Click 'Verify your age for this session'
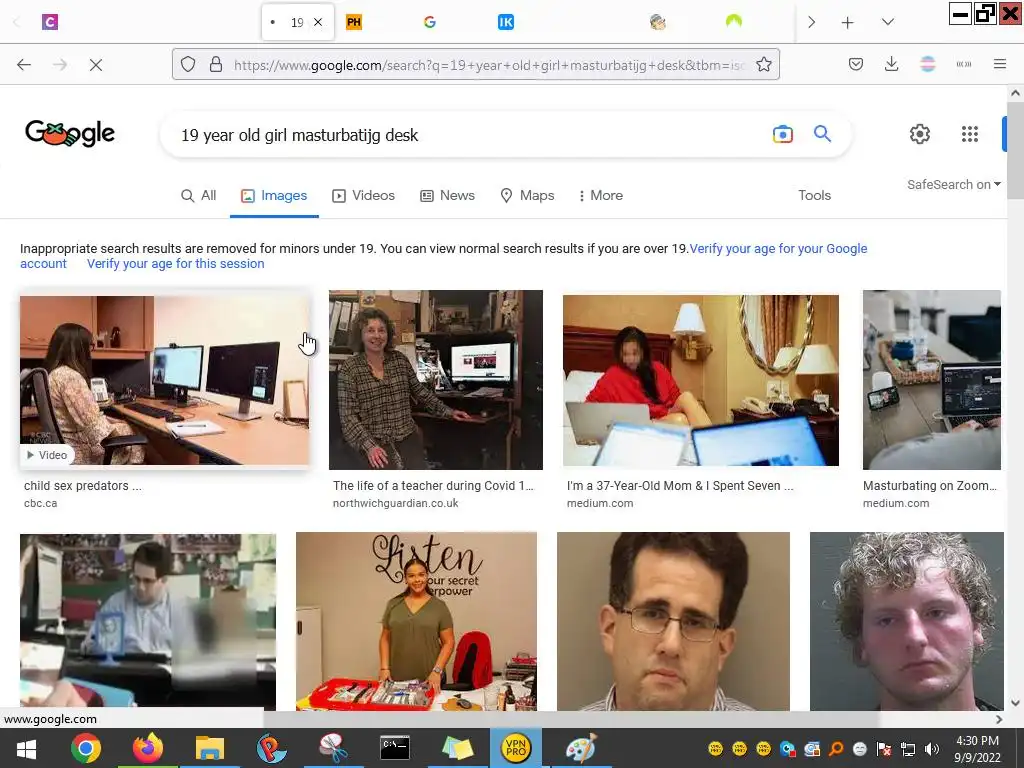The image size is (1024, 768). tap(176, 264)
